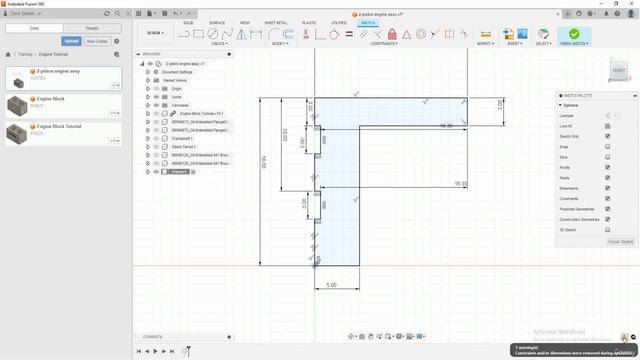Open the DESIGN workspace dropdown
The width and height of the screenshot is (640, 360).
click(x=155, y=33)
